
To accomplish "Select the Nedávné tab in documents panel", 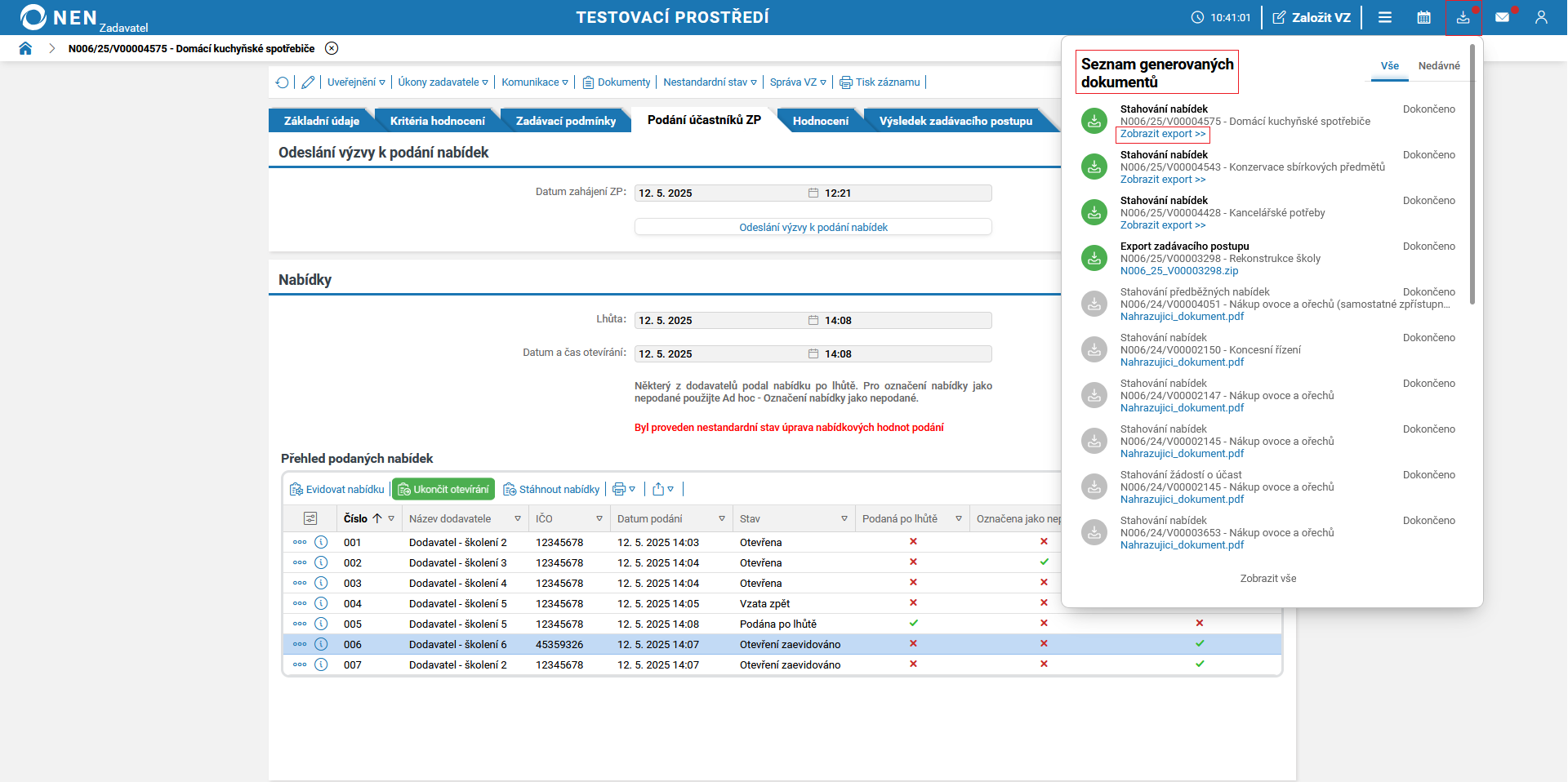I will pyautogui.click(x=1438, y=66).
